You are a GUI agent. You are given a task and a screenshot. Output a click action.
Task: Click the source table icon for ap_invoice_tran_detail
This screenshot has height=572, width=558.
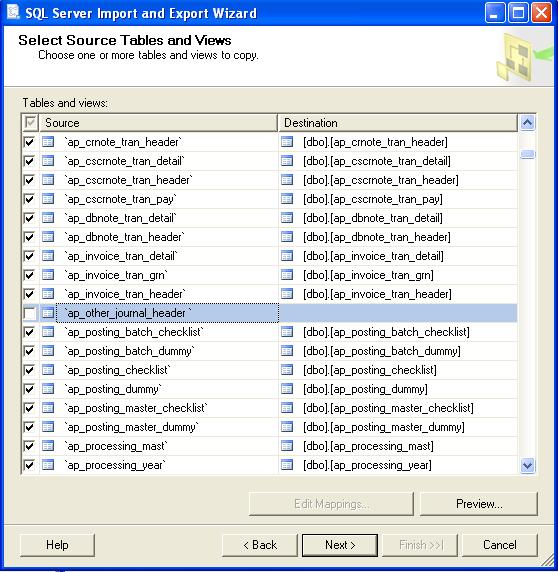[48, 256]
